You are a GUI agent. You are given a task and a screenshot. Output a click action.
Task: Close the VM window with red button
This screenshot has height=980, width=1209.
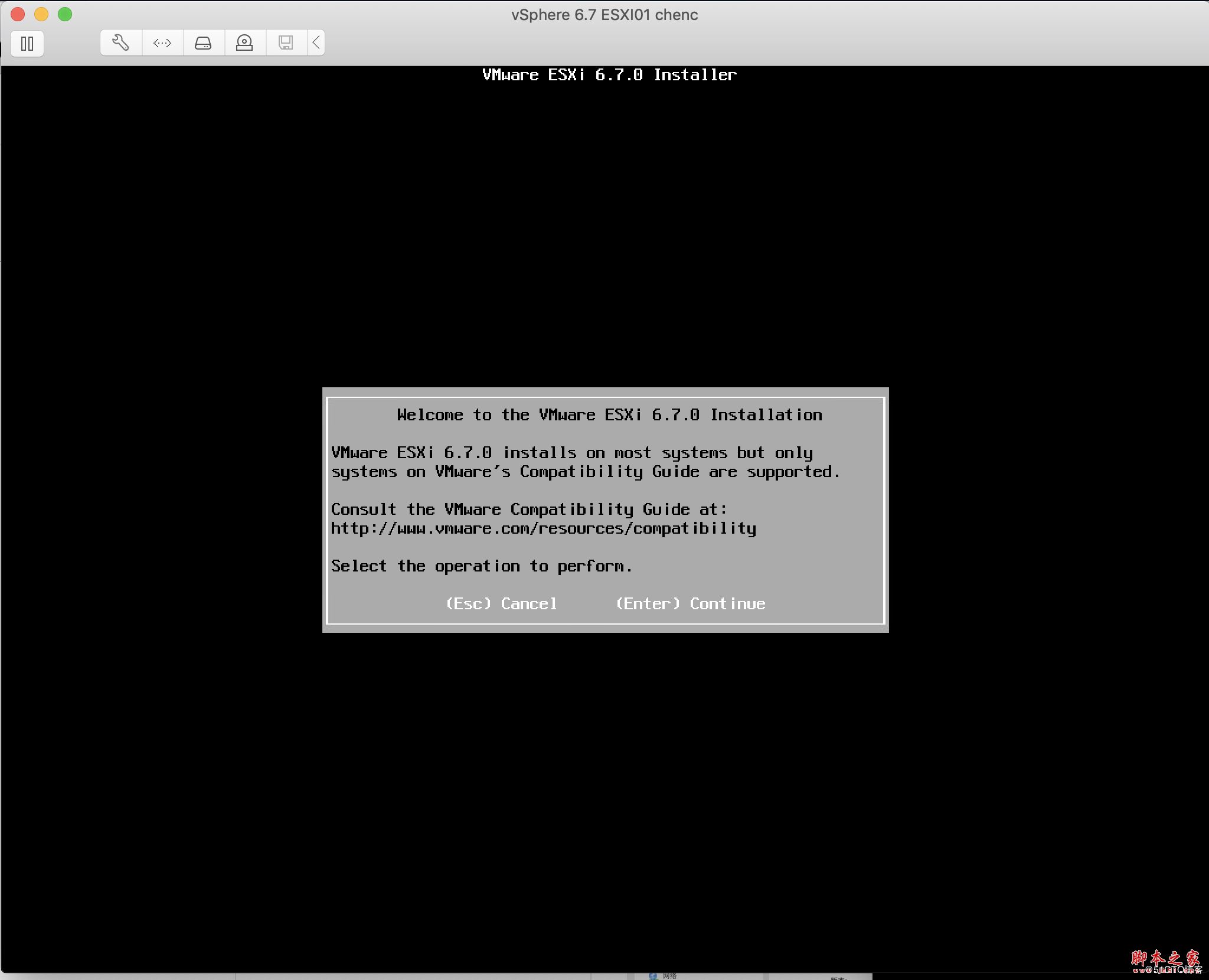click(x=18, y=14)
